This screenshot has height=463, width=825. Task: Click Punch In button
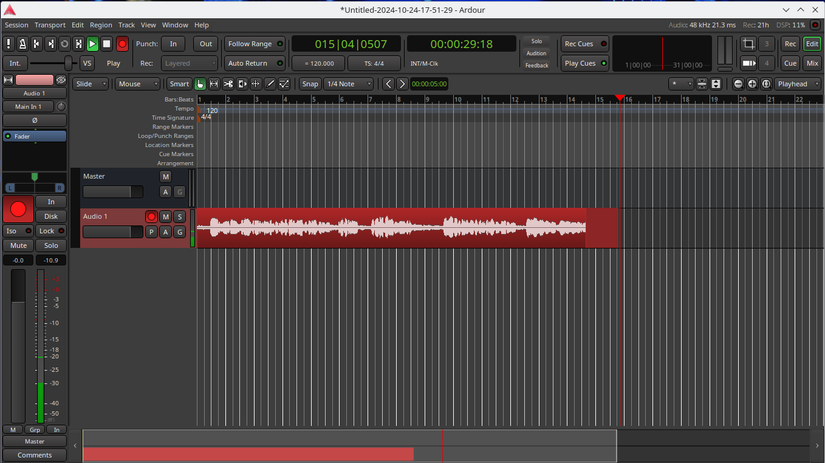pos(174,44)
